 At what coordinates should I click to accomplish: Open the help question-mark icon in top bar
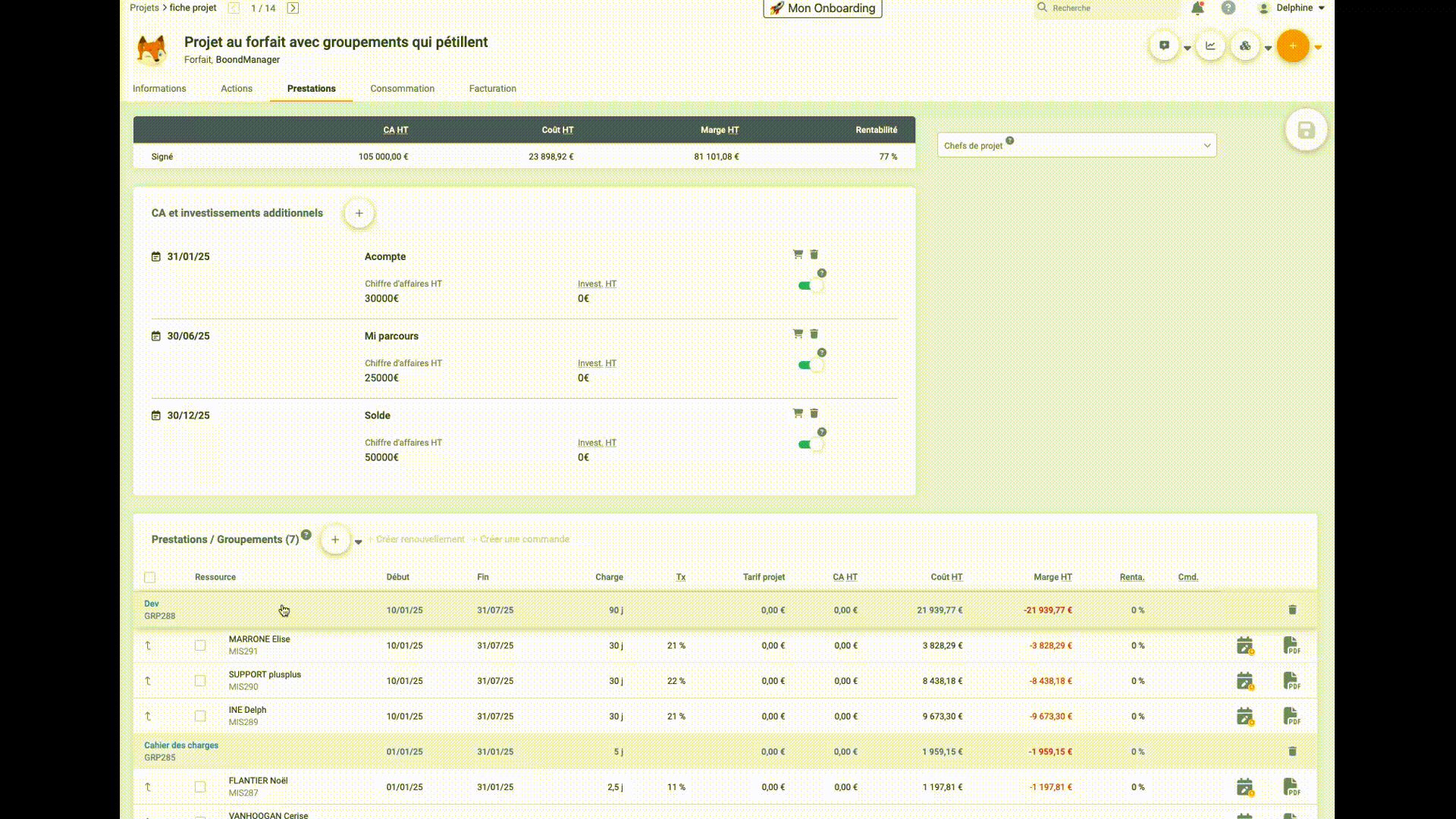coord(1228,8)
